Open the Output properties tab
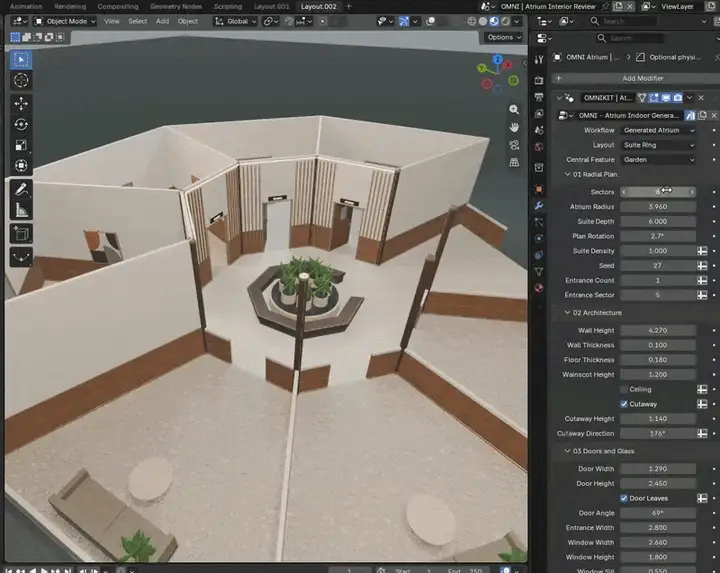The width and height of the screenshot is (720, 573). click(x=539, y=97)
